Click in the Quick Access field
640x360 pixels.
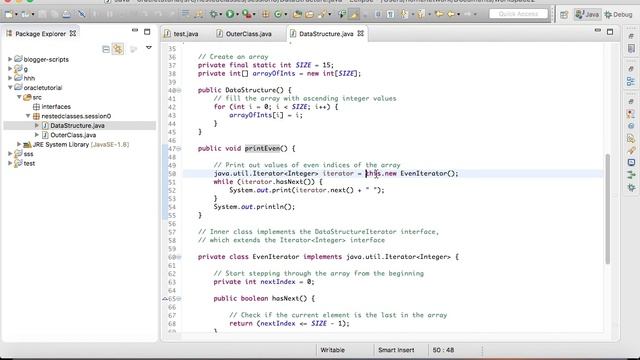pyautogui.click(x=518, y=14)
